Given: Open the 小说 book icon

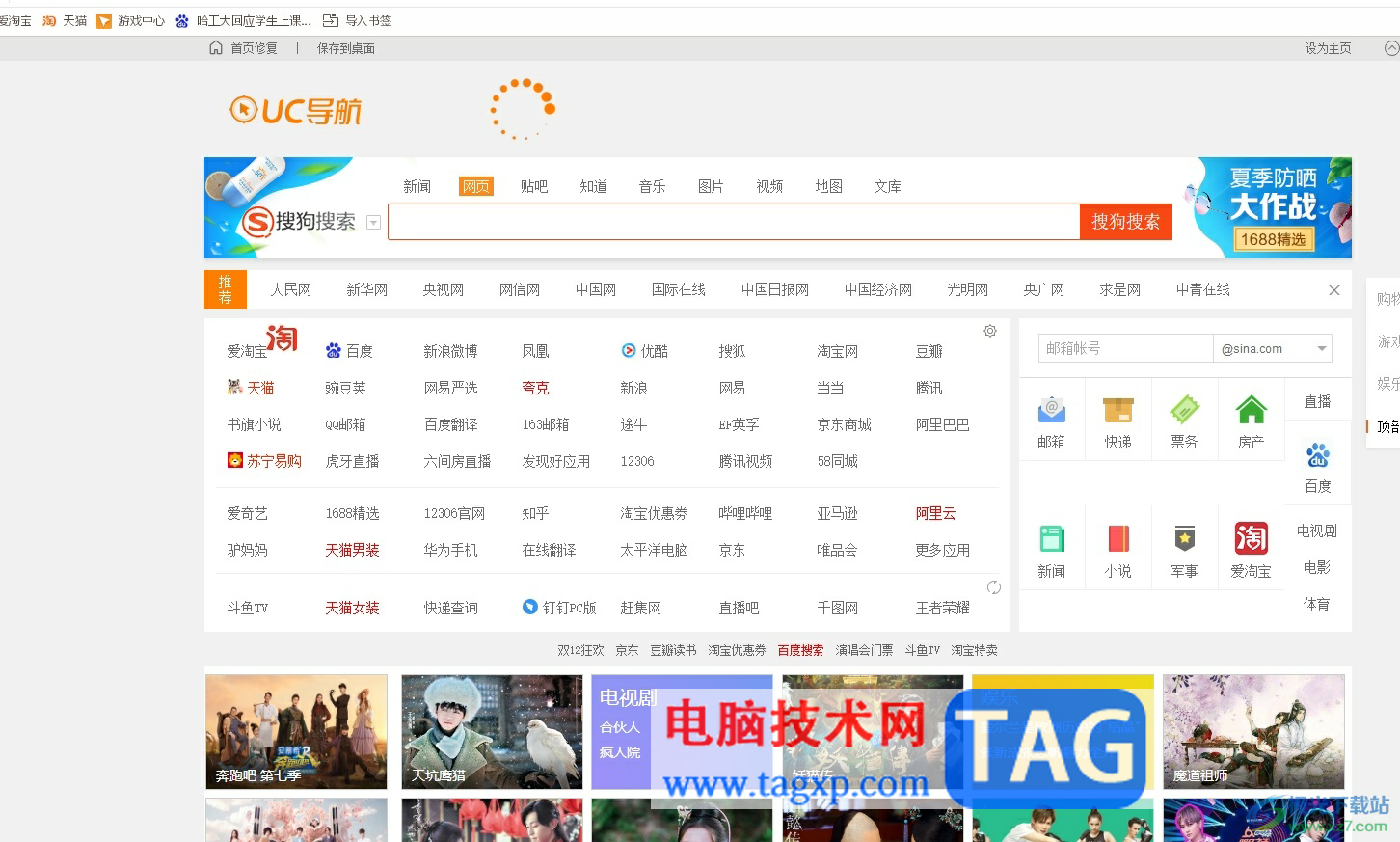Looking at the screenshot, I should pyautogui.click(x=1117, y=538).
